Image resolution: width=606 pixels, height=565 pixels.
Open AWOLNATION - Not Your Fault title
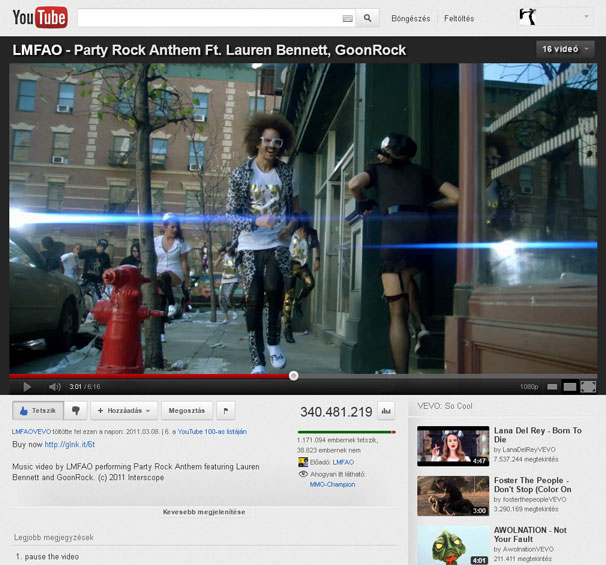[x=530, y=534]
